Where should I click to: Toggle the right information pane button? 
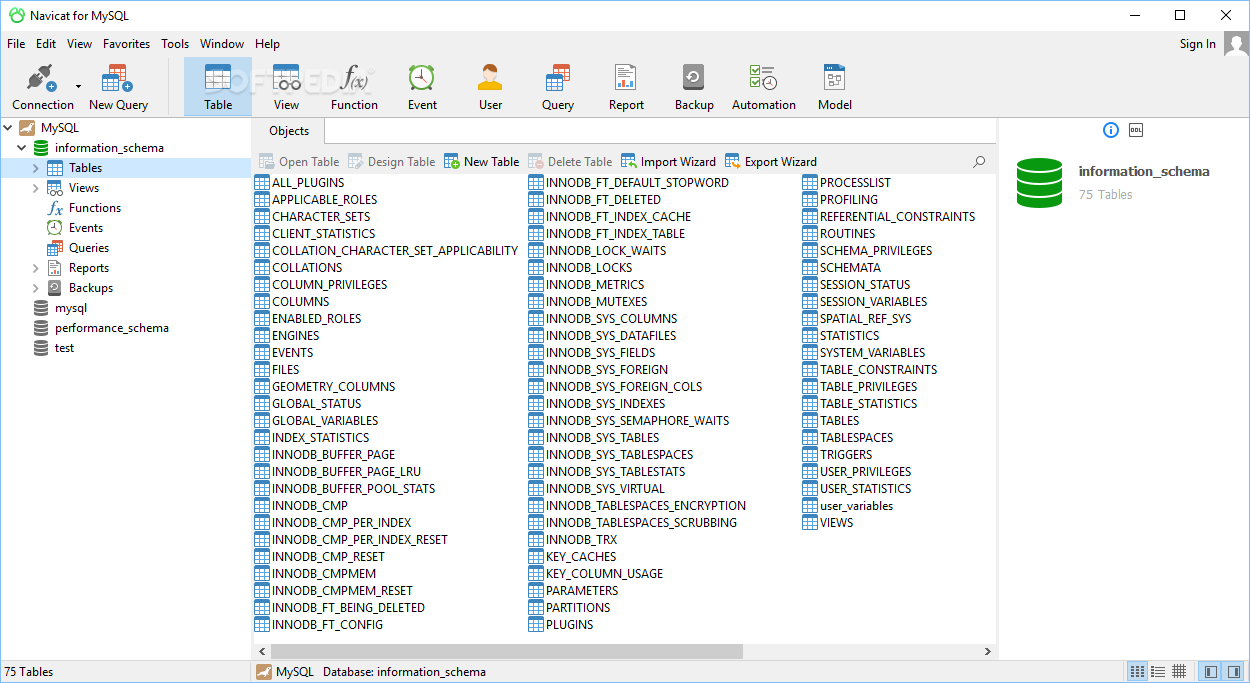1232,671
